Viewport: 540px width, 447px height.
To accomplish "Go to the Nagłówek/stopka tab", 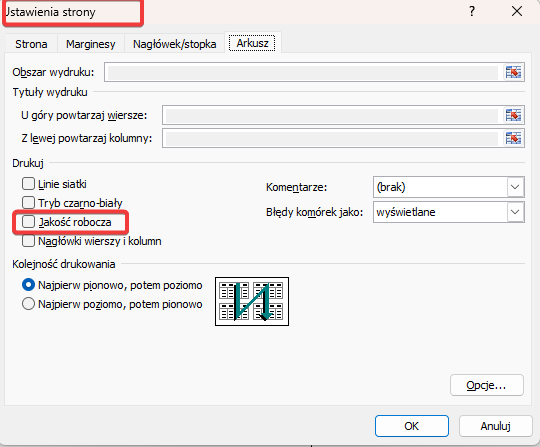I will pyautogui.click(x=175, y=44).
